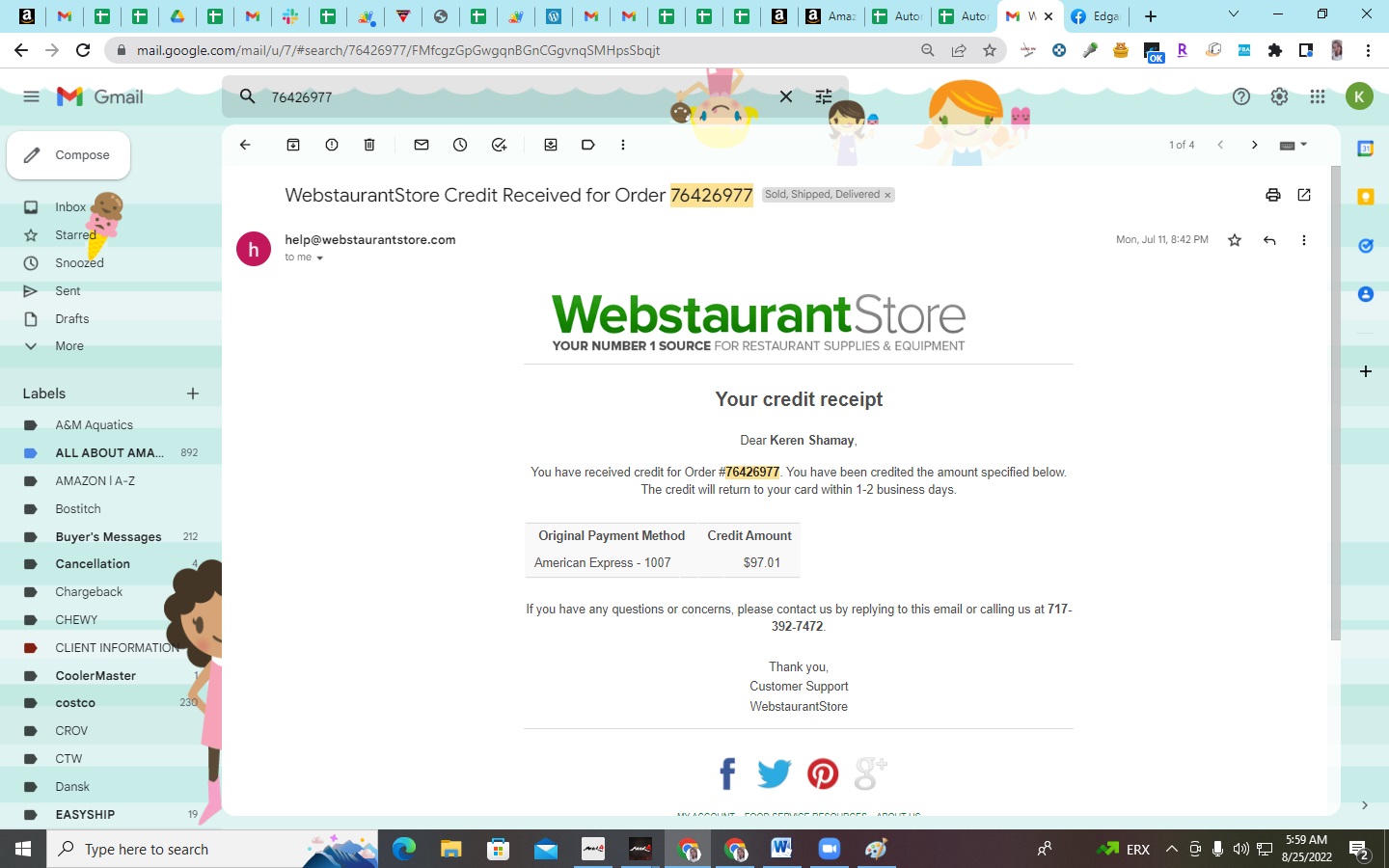Open the Gmail main menu hamburger
The height and width of the screenshot is (868, 1389).
31,96
